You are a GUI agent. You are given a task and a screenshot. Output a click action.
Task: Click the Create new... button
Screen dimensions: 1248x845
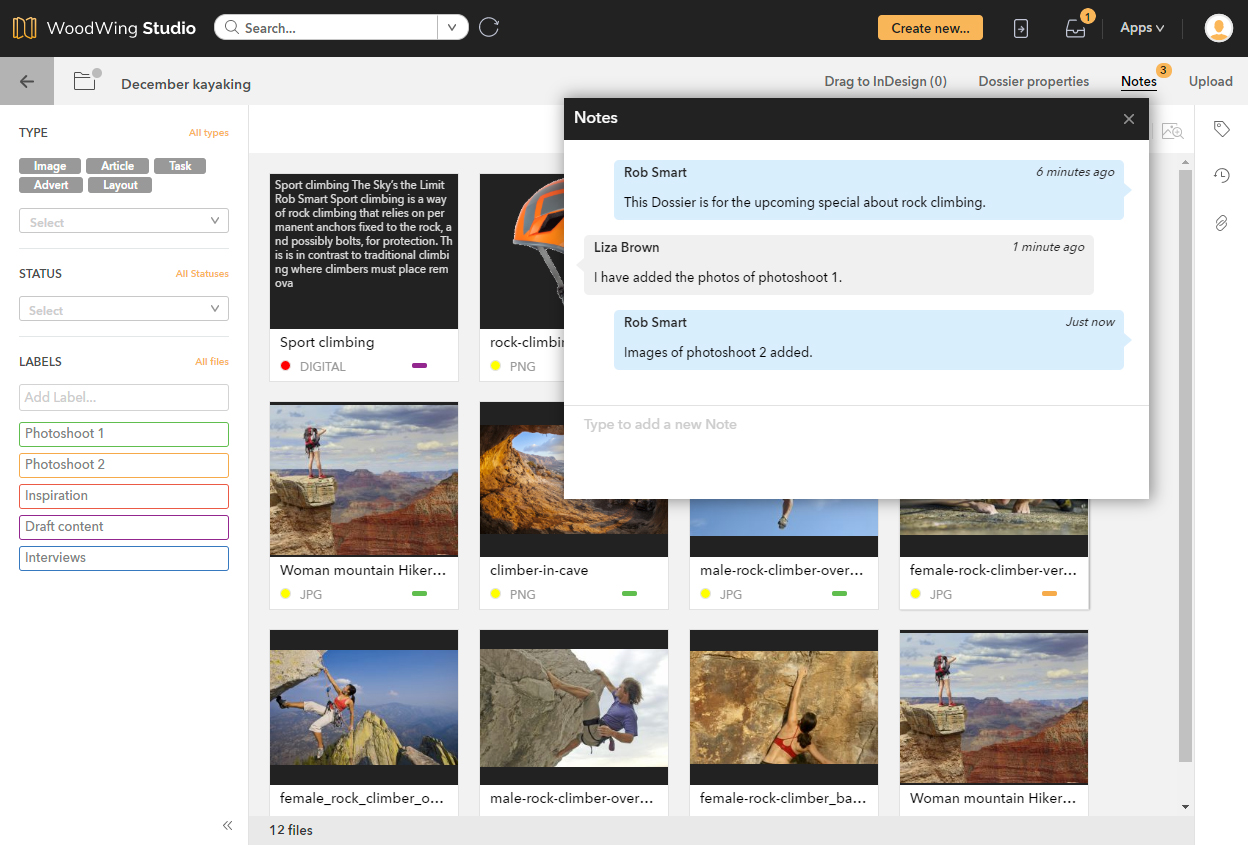click(x=930, y=28)
